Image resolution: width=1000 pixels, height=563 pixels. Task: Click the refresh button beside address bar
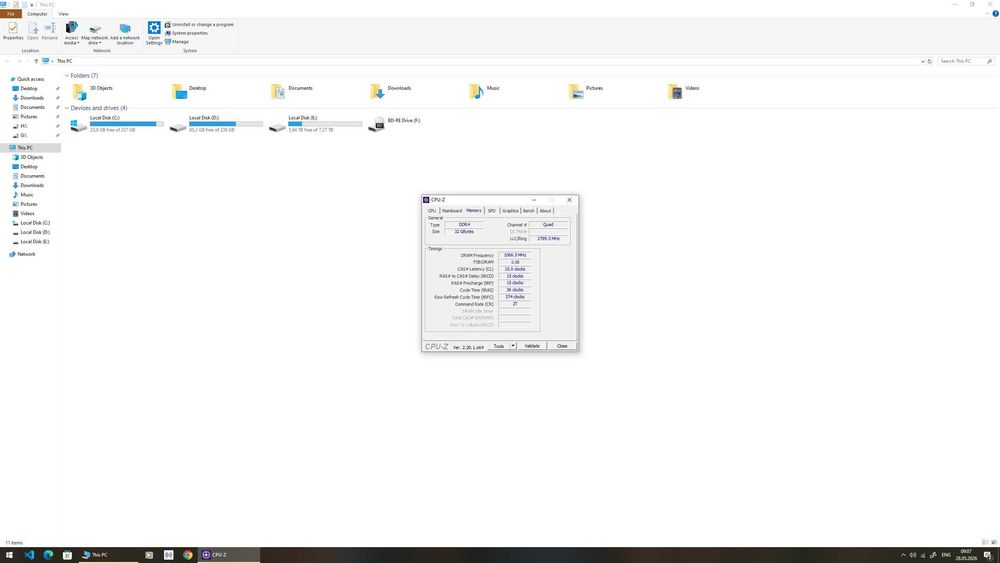(x=930, y=61)
